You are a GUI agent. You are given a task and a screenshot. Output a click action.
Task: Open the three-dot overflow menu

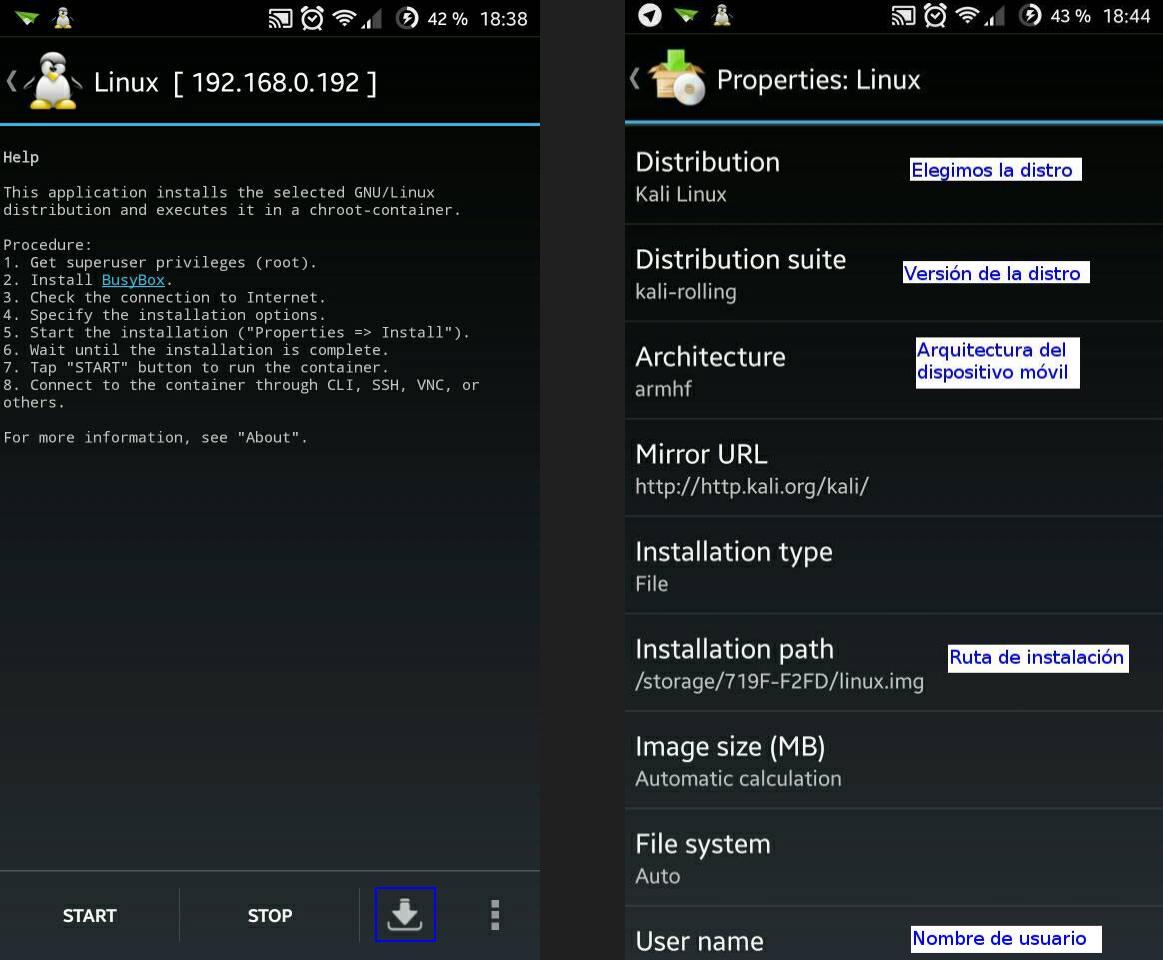click(x=495, y=915)
